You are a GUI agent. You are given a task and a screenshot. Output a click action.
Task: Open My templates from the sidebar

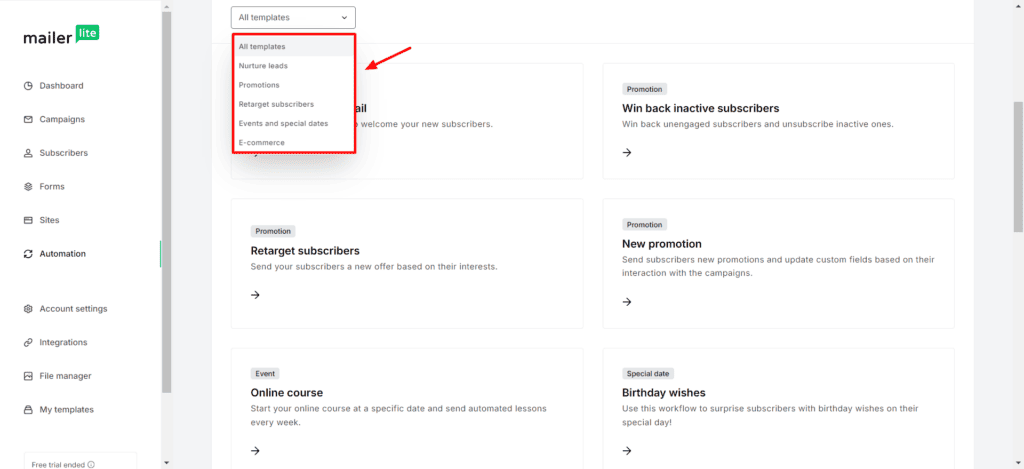[67, 410]
